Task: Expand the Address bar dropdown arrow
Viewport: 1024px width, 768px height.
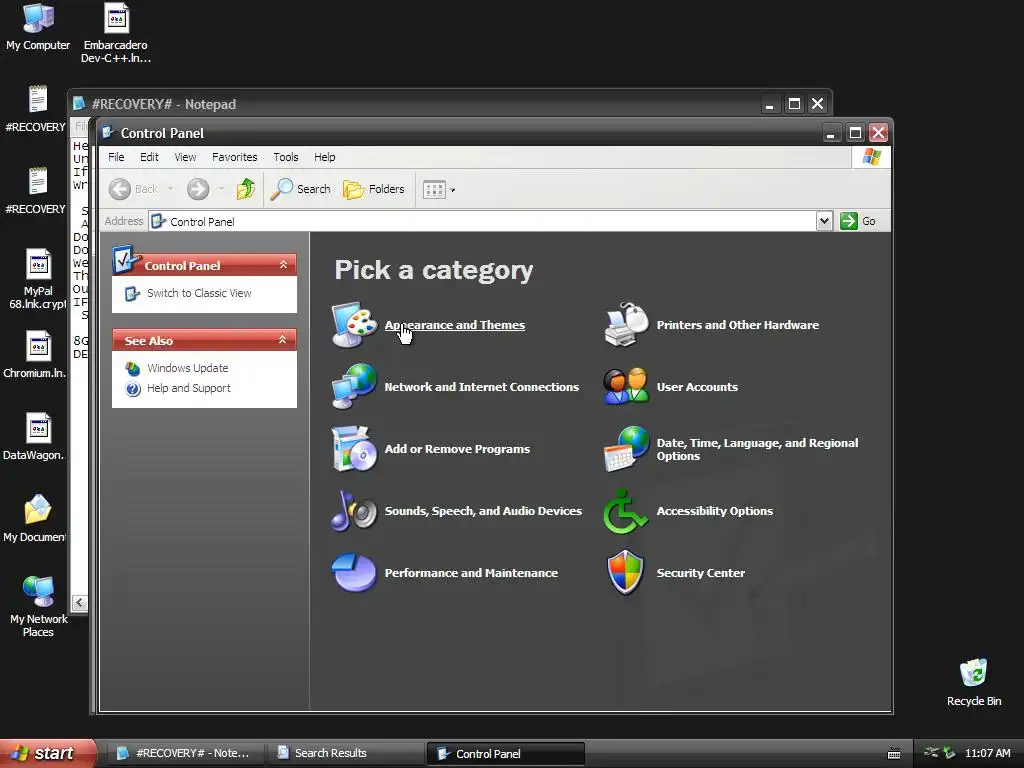Action: [x=824, y=221]
